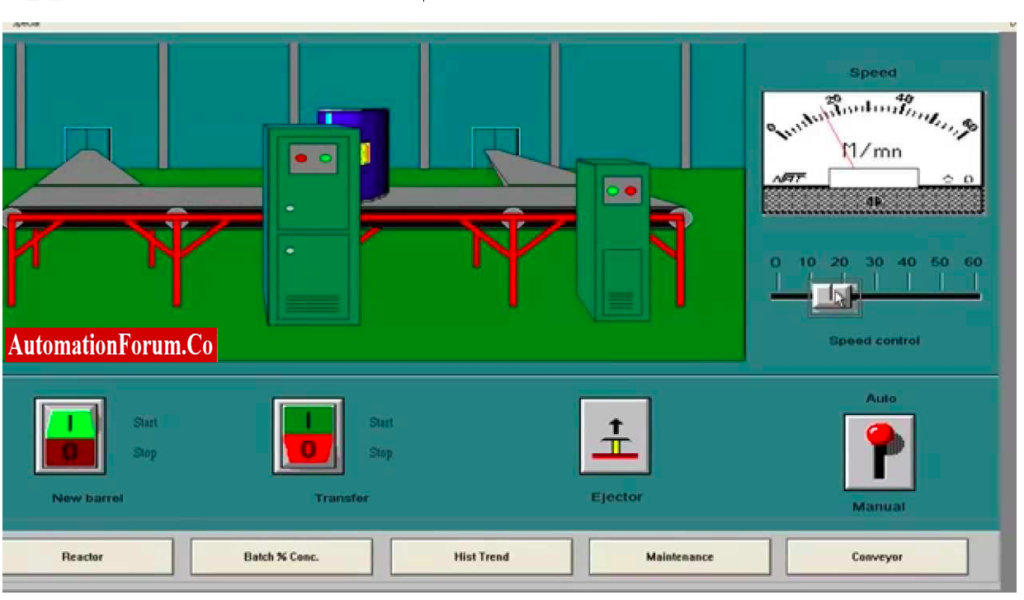Click the Speed control slider handle
Screen dimensions: 1024x600
[834, 297]
